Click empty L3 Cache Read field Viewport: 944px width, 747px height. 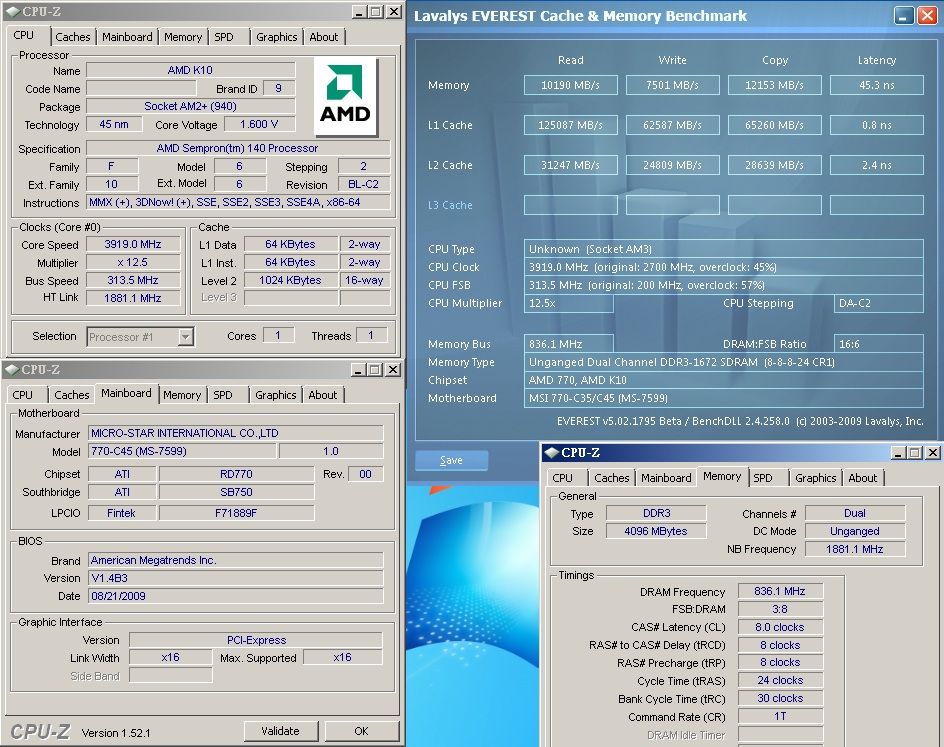[x=571, y=205]
